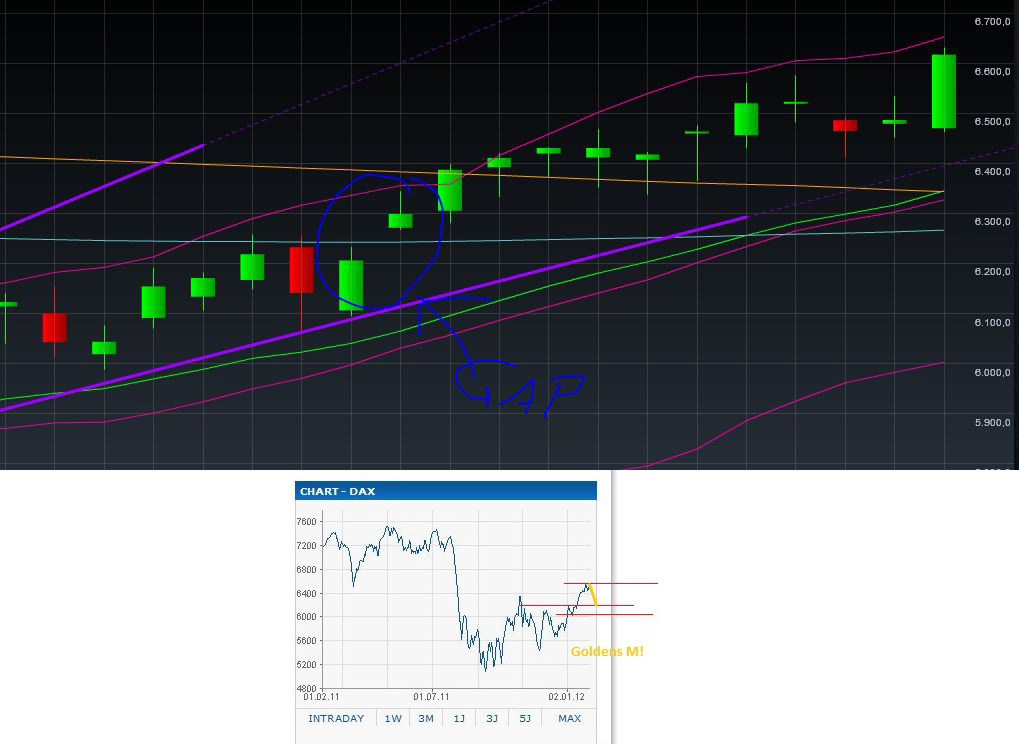Select the Goldens M! annotation text
This screenshot has width=1019, height=744.
point(605,651)
